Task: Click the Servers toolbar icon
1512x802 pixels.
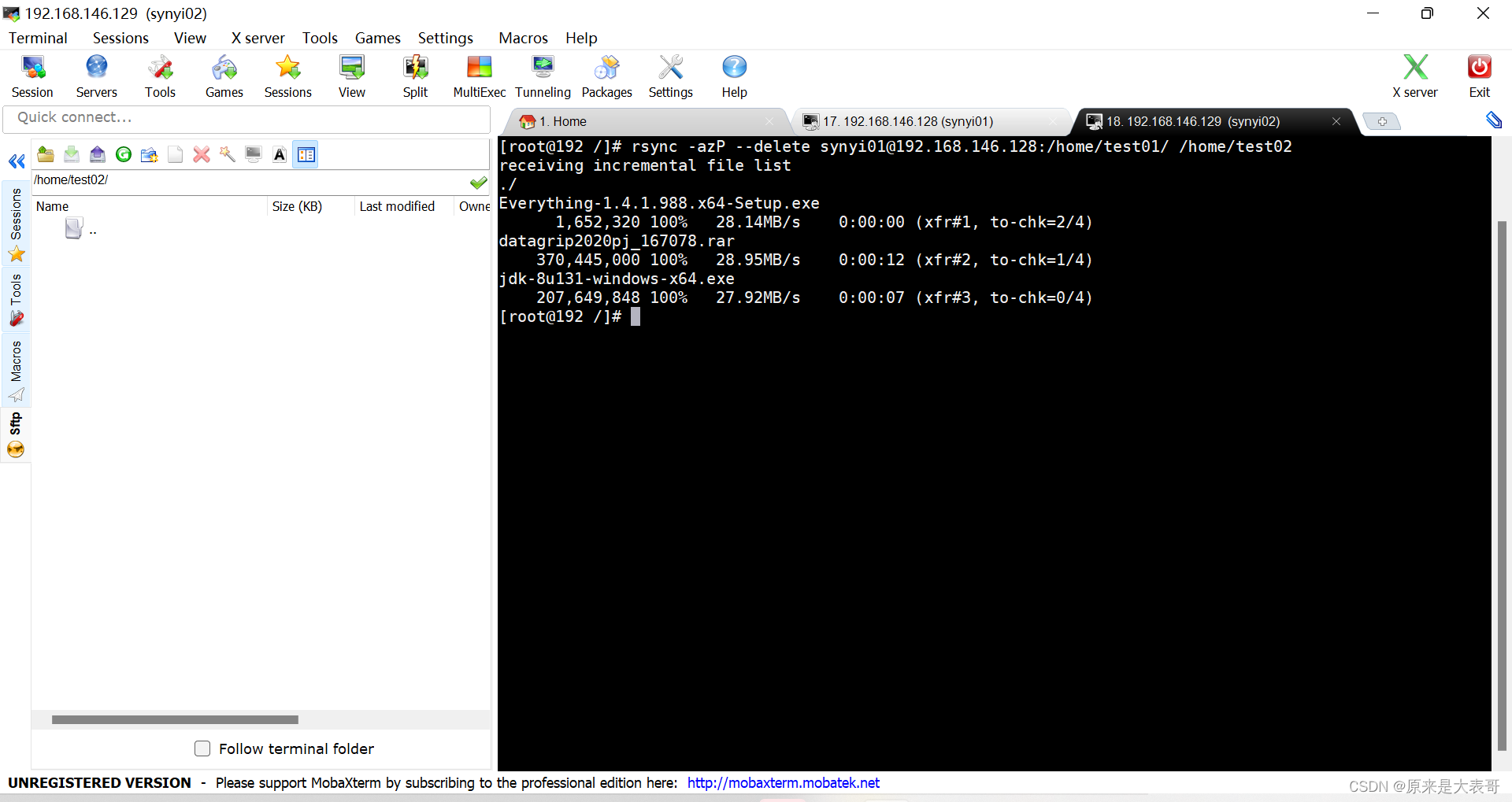Action: pos(96,76)
